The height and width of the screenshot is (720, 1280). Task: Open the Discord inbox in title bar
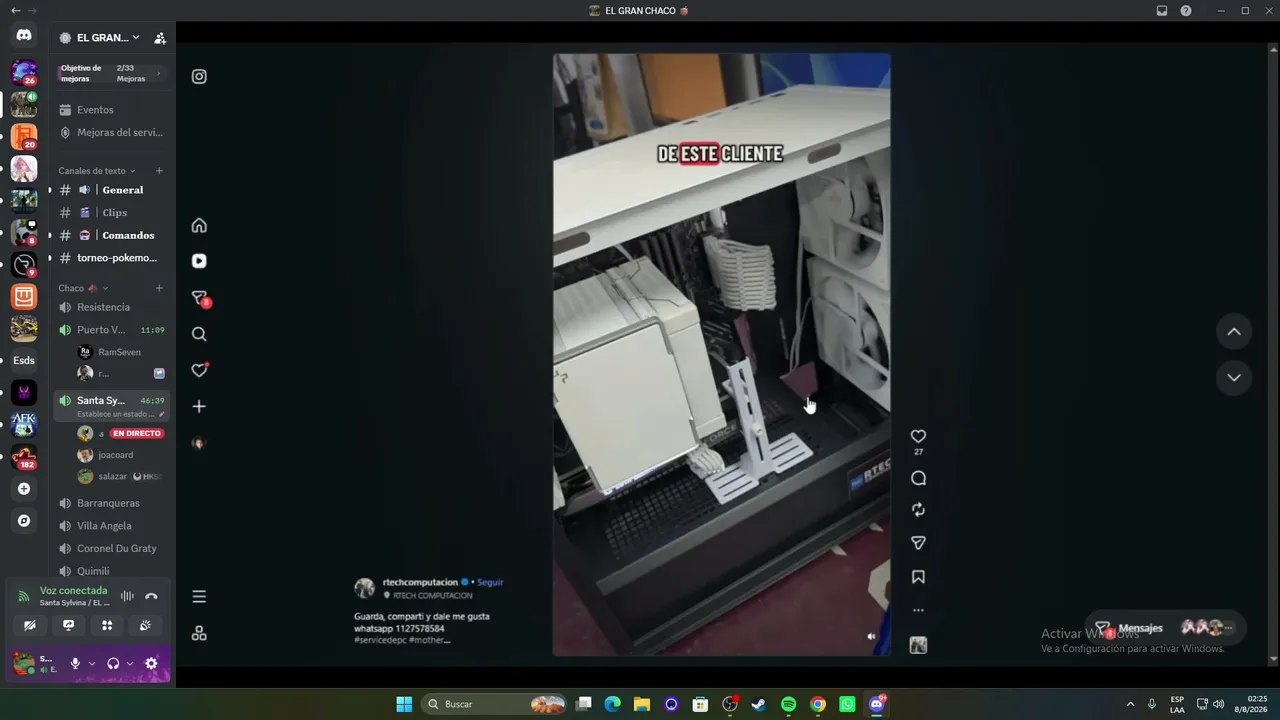pyautogui.click(x=1162, y=11)
